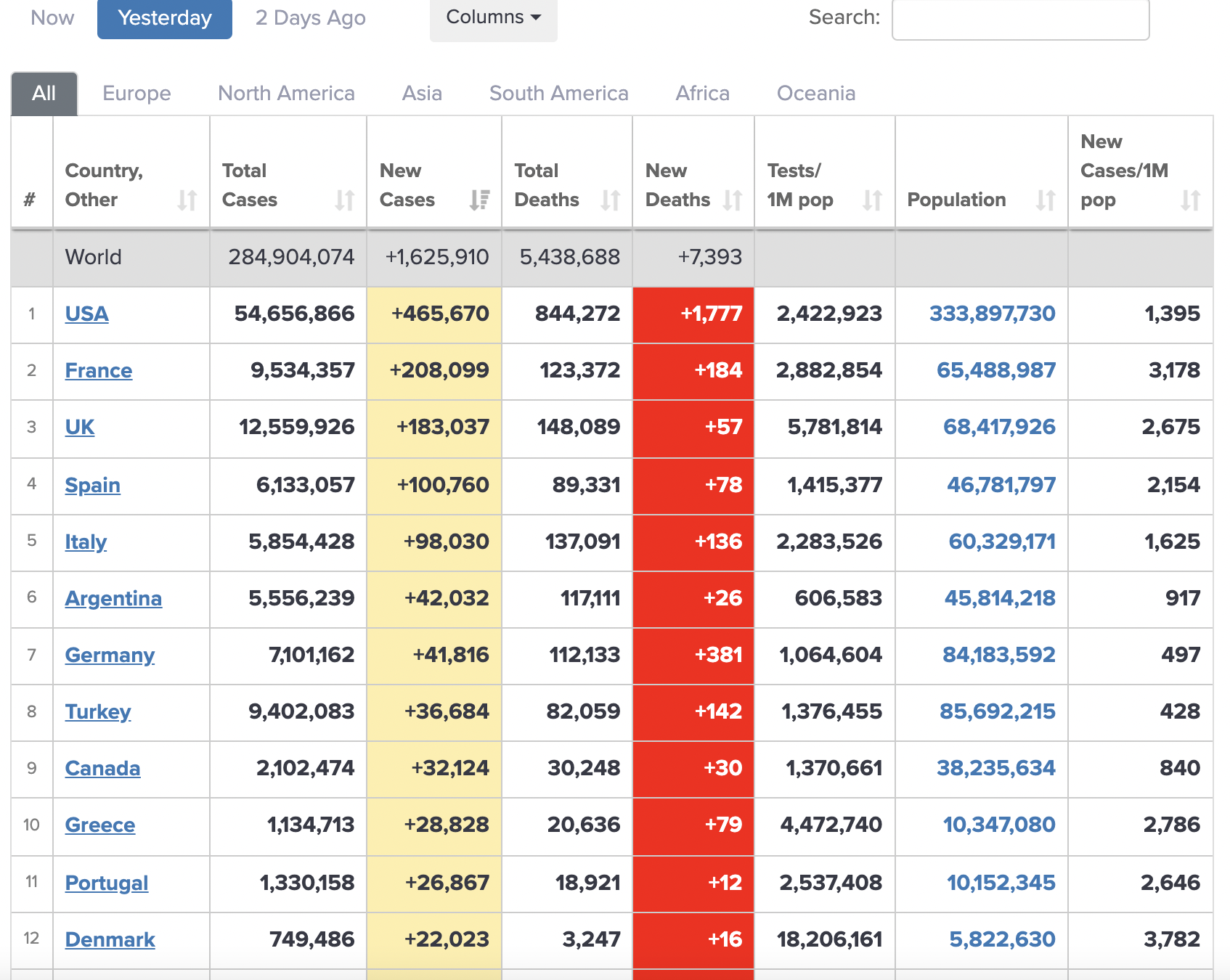Open the Canada country link

102,768
